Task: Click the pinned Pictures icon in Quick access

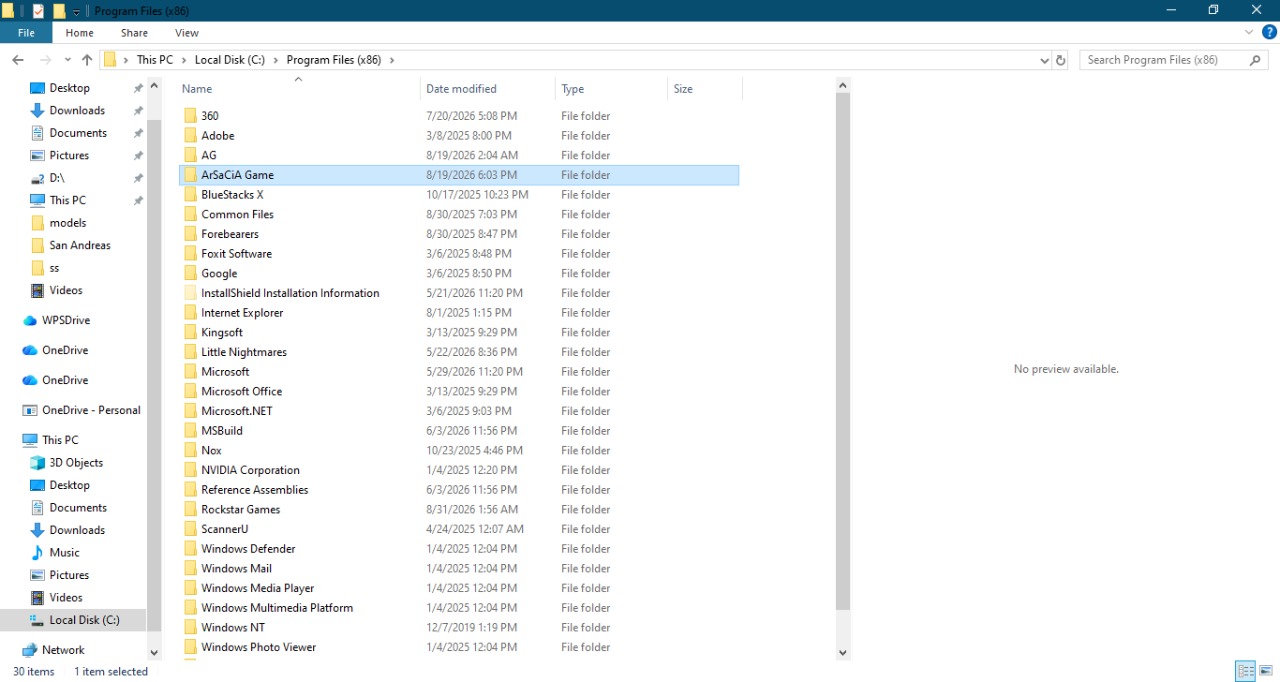Action: [38, 155]
